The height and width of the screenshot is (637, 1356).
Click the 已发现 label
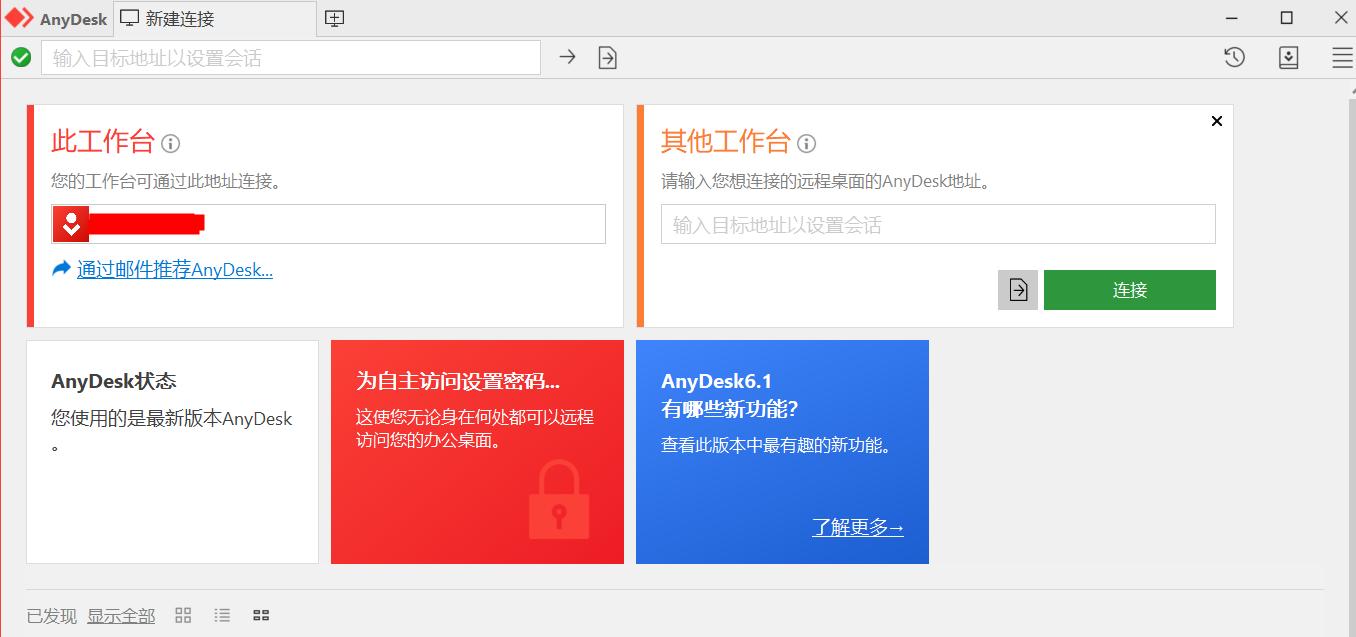52,616
